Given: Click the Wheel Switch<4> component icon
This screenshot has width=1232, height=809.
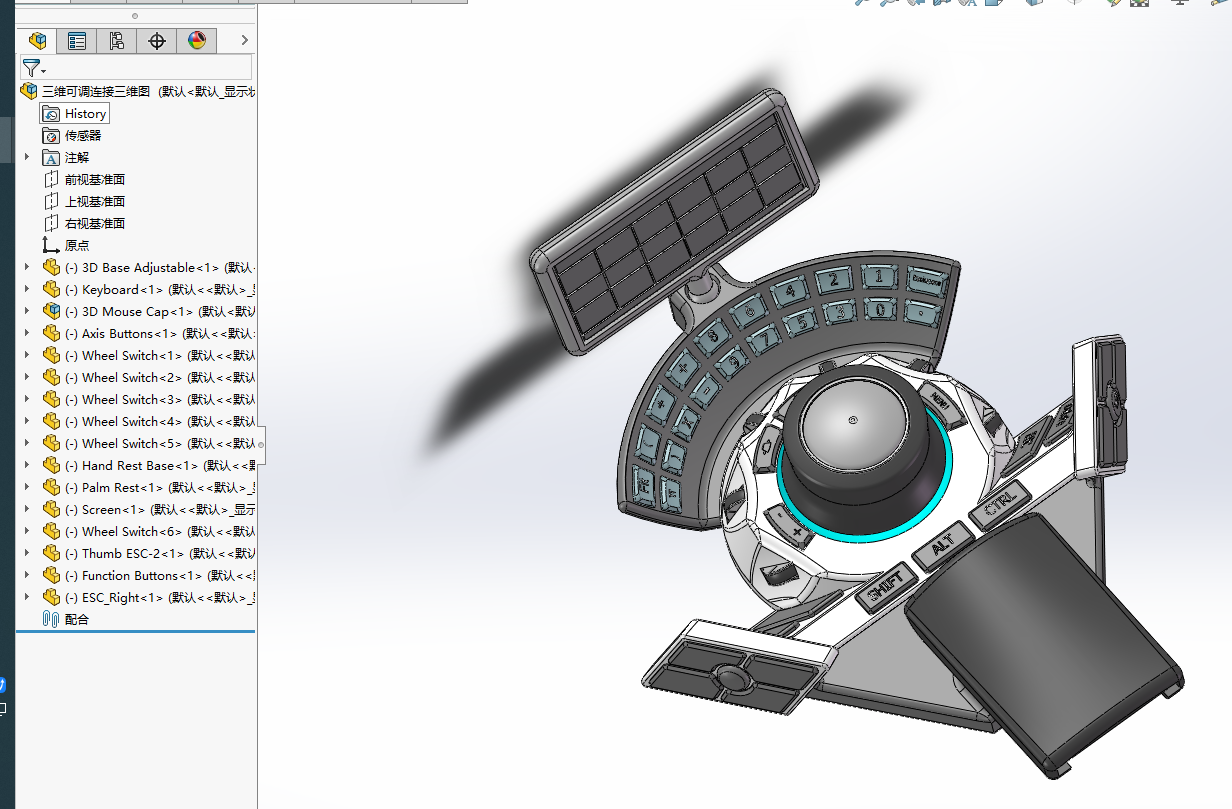Looking at the screenshot, I should [51, 422].
